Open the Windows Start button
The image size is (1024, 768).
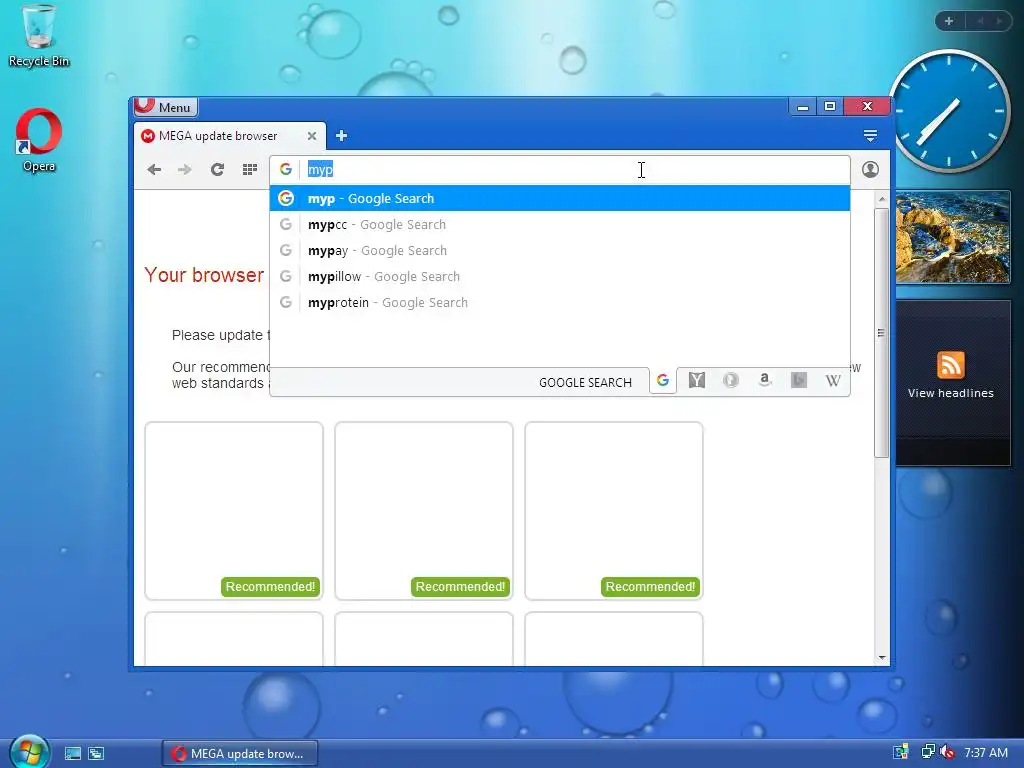[30, 752]
